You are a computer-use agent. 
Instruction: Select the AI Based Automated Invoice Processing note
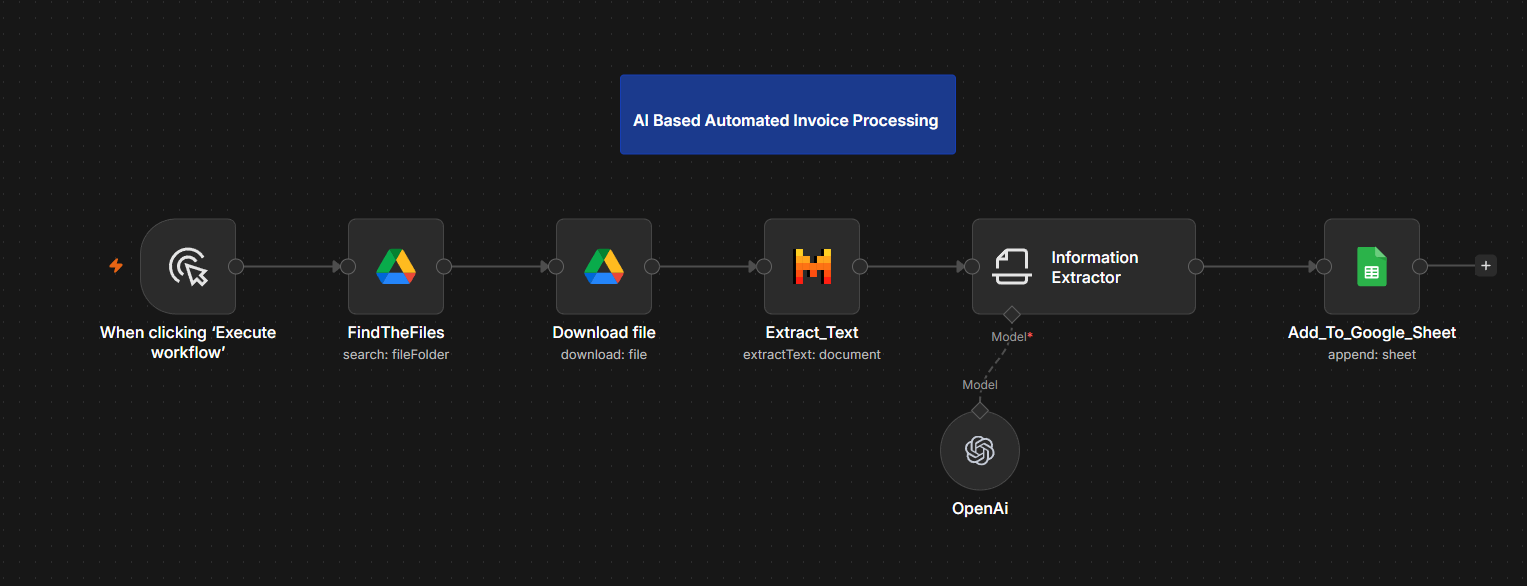[788, 114]
